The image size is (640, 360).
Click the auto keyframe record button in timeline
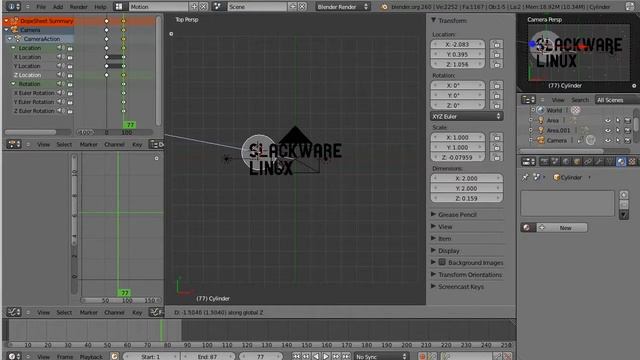coord(423,356)
